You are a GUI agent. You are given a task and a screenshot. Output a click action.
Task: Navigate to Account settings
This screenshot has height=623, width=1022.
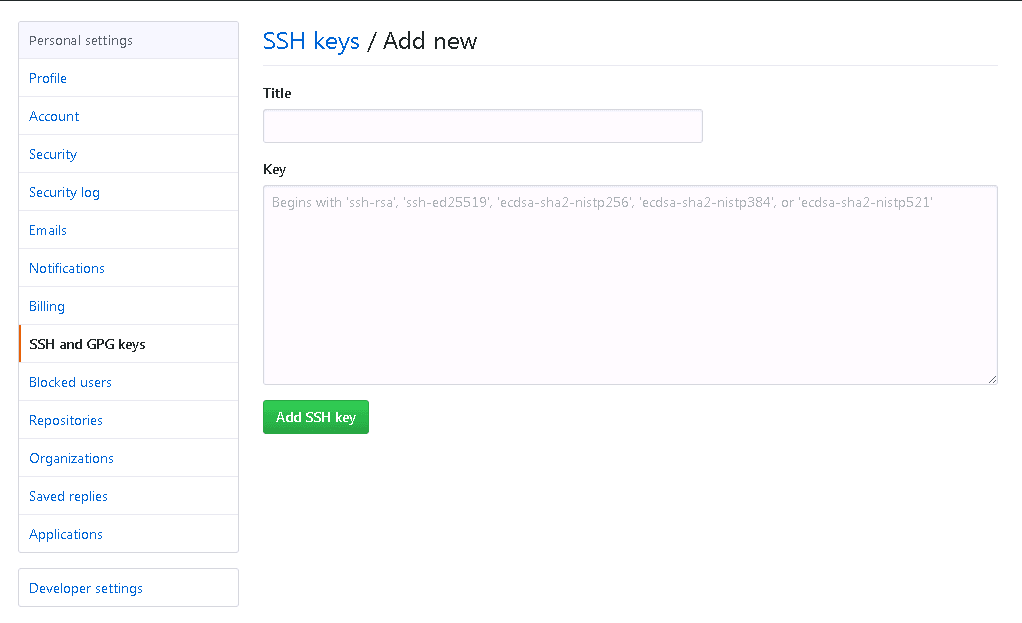tap(54, 116)
